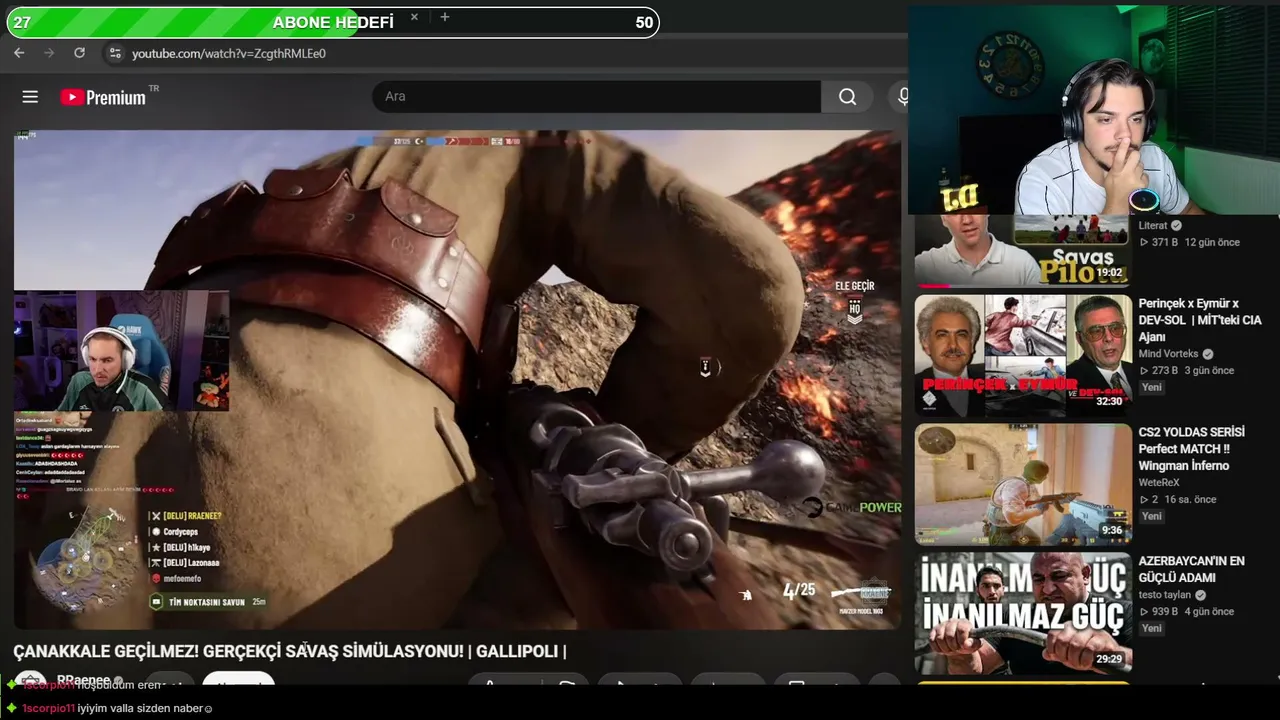Click the "2 16 sa. önce" stats
1280x720 pixels.
click(x=1177, y=500)
